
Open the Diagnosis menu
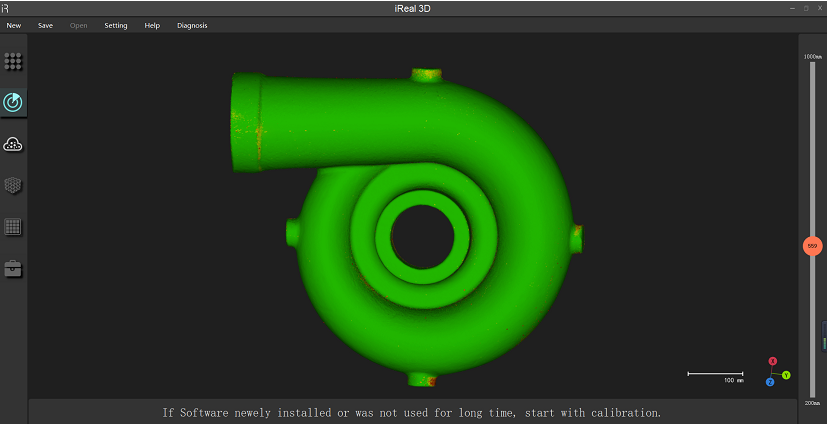(x=192, y=25)
